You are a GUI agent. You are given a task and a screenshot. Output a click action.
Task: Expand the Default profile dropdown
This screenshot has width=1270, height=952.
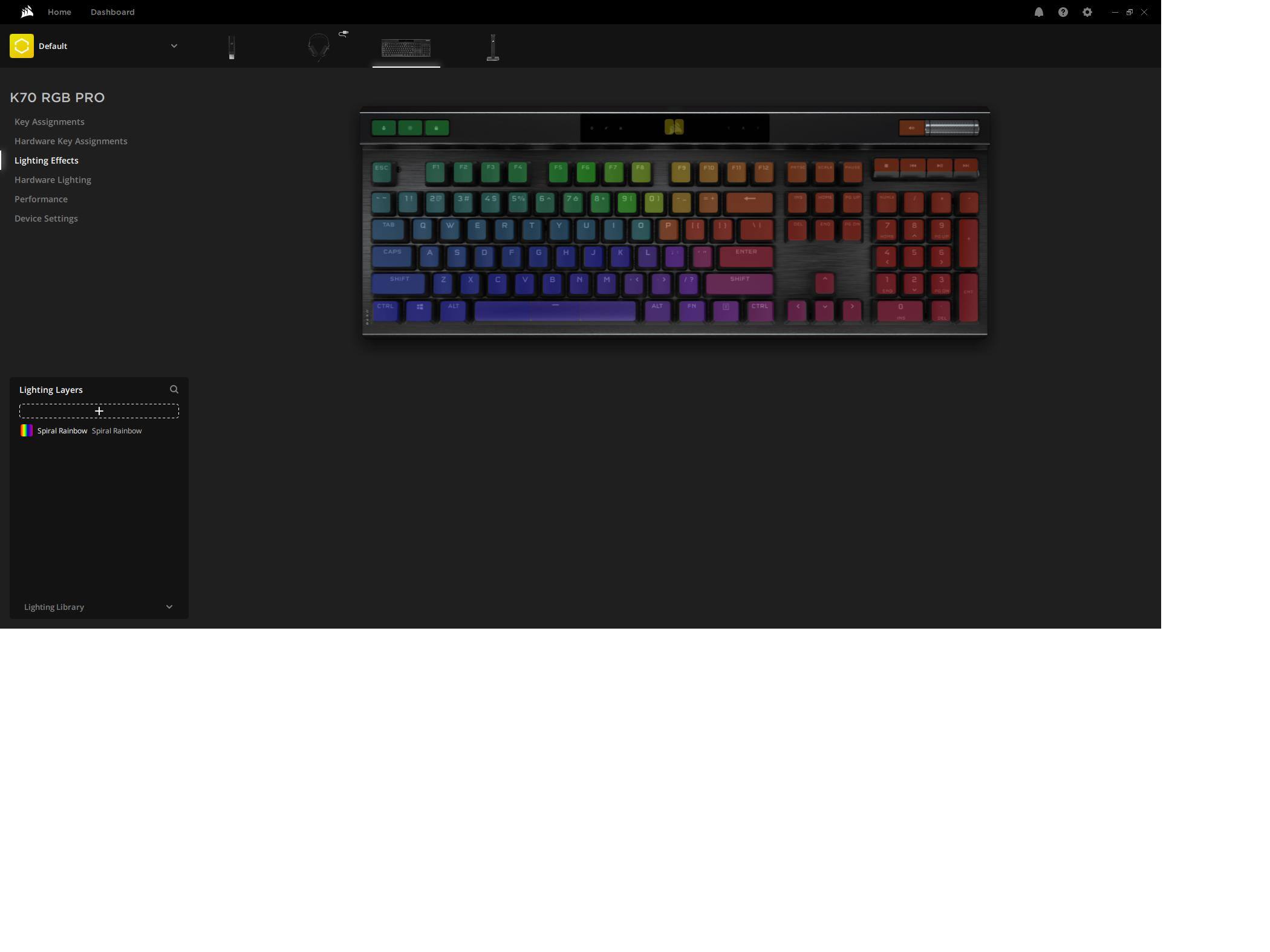point(174,46)
